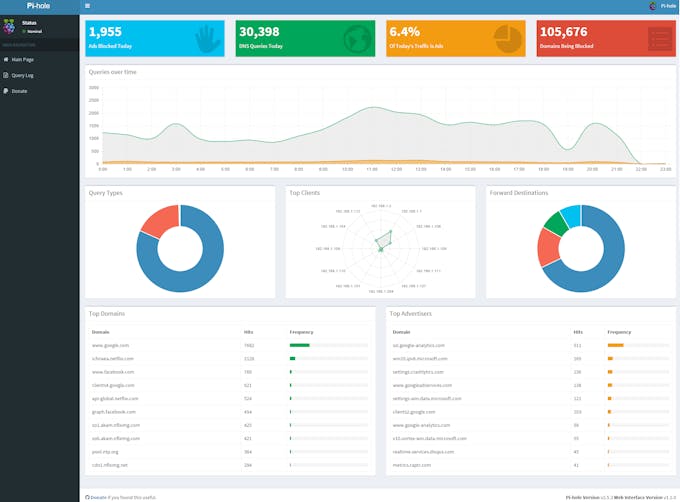The width and height of the screenshot is (680, 502).
Task: Click the document icon beside Query Log
Action: (x=6, y=75)
